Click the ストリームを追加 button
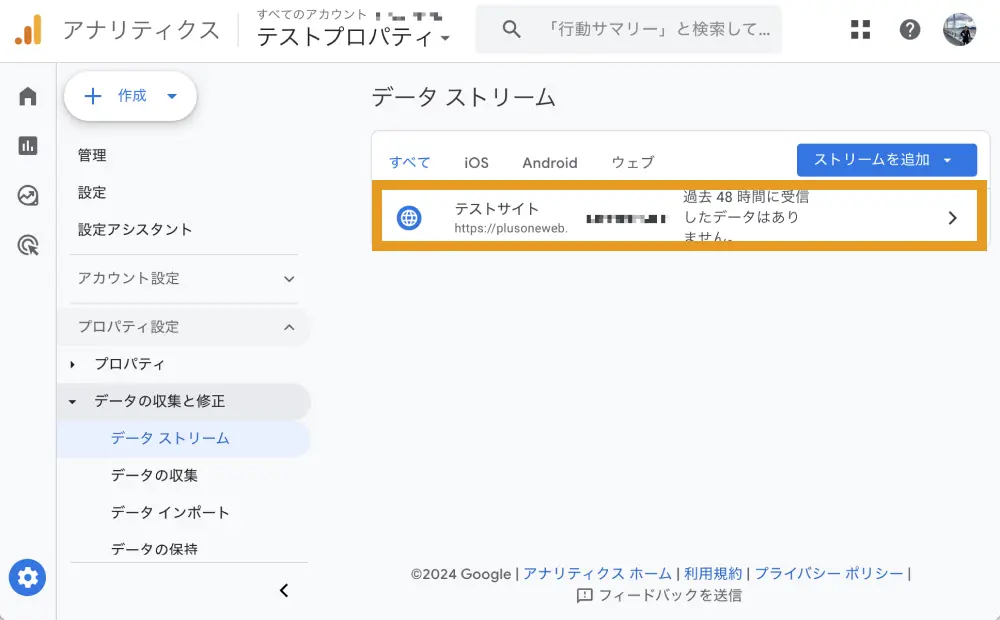1000x620 pixels. (886, 160)
